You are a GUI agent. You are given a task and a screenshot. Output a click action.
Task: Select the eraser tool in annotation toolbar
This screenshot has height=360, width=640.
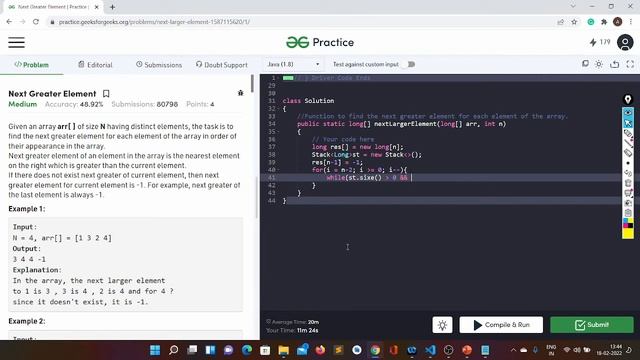[x=628, y=153]
